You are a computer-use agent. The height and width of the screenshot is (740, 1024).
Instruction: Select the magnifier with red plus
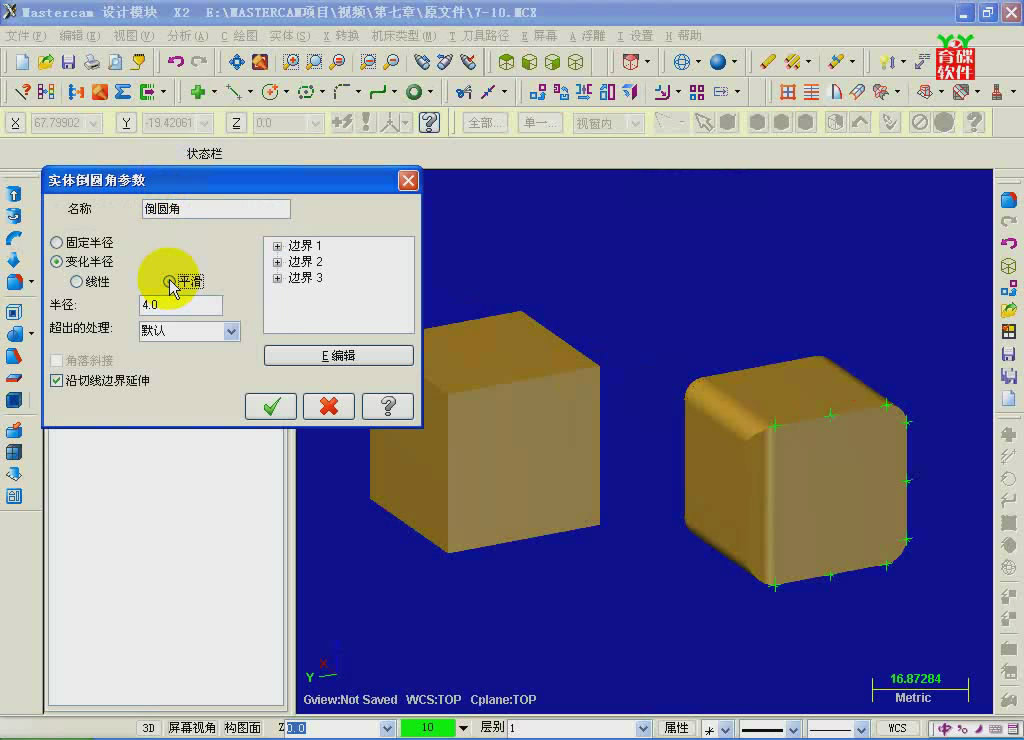coord(291,62)
